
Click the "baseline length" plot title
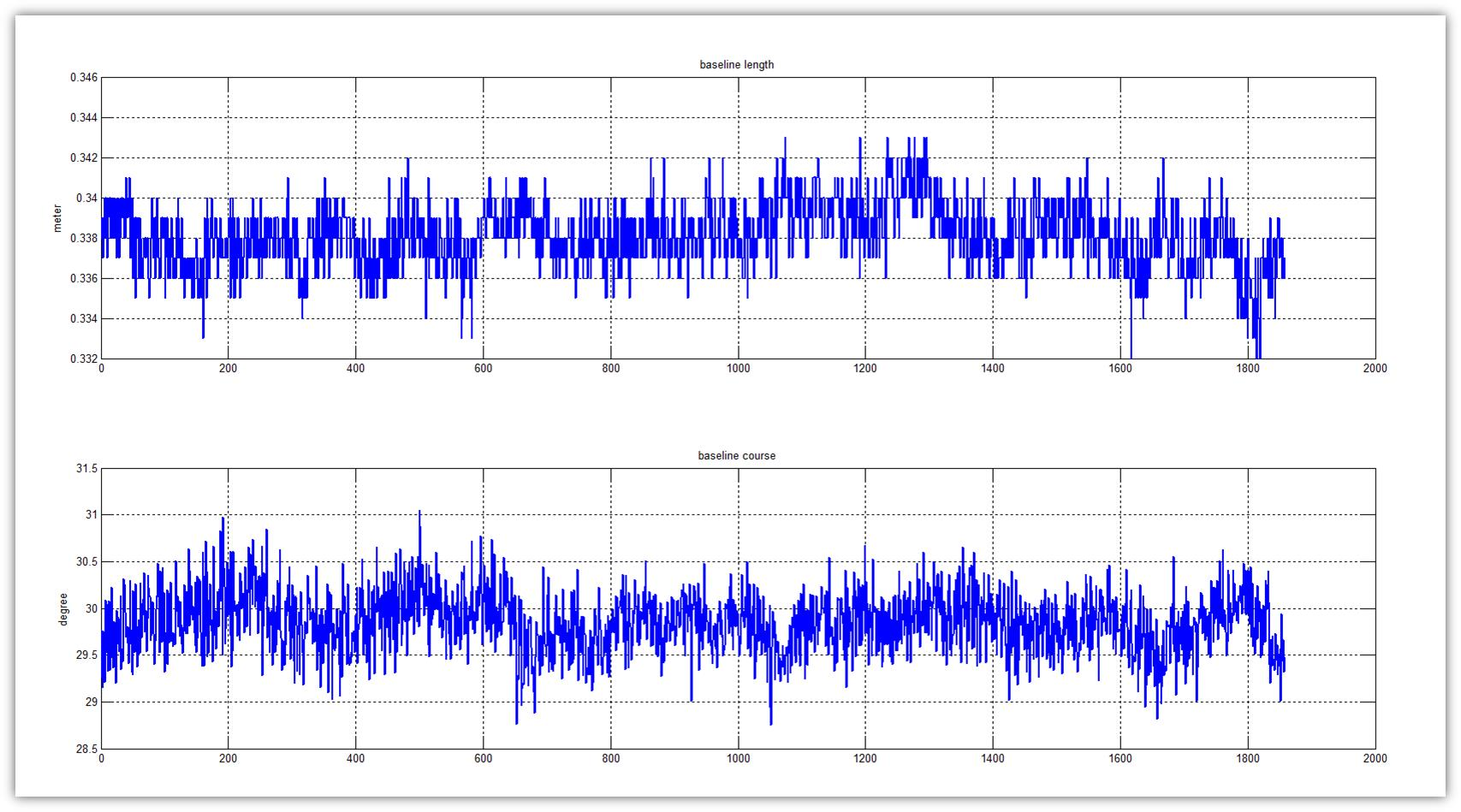point(736,65)
